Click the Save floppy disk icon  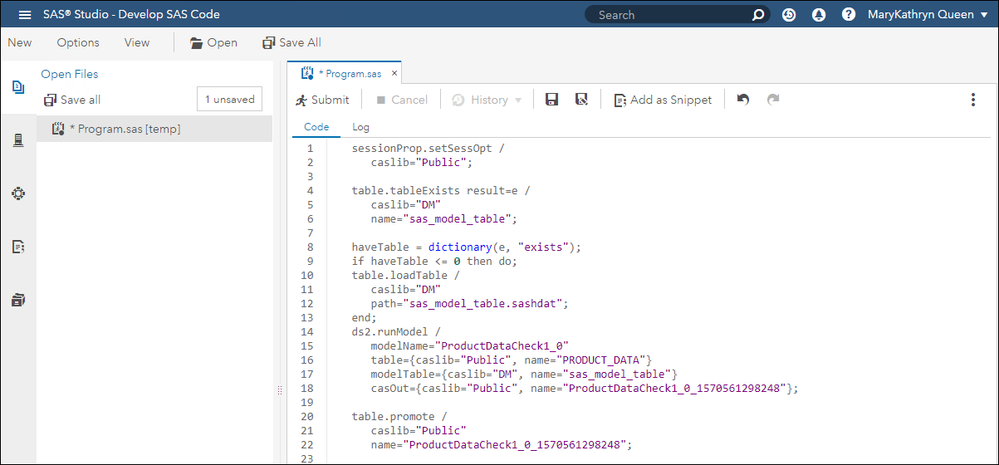coord(552,99)
